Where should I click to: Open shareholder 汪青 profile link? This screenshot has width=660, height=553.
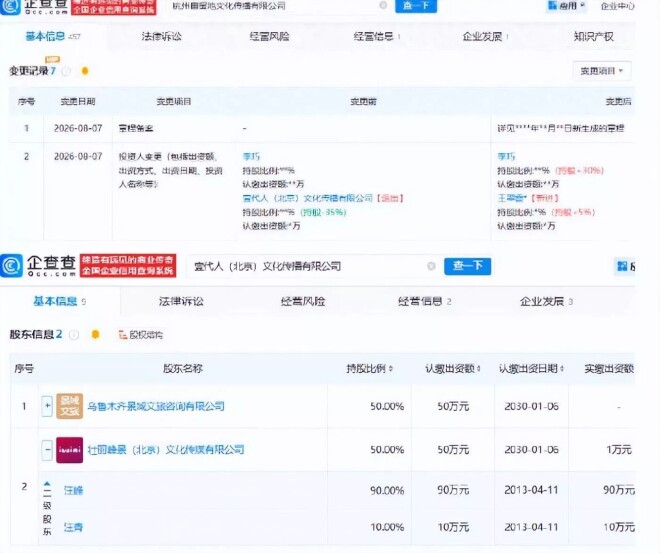point(73,527)
